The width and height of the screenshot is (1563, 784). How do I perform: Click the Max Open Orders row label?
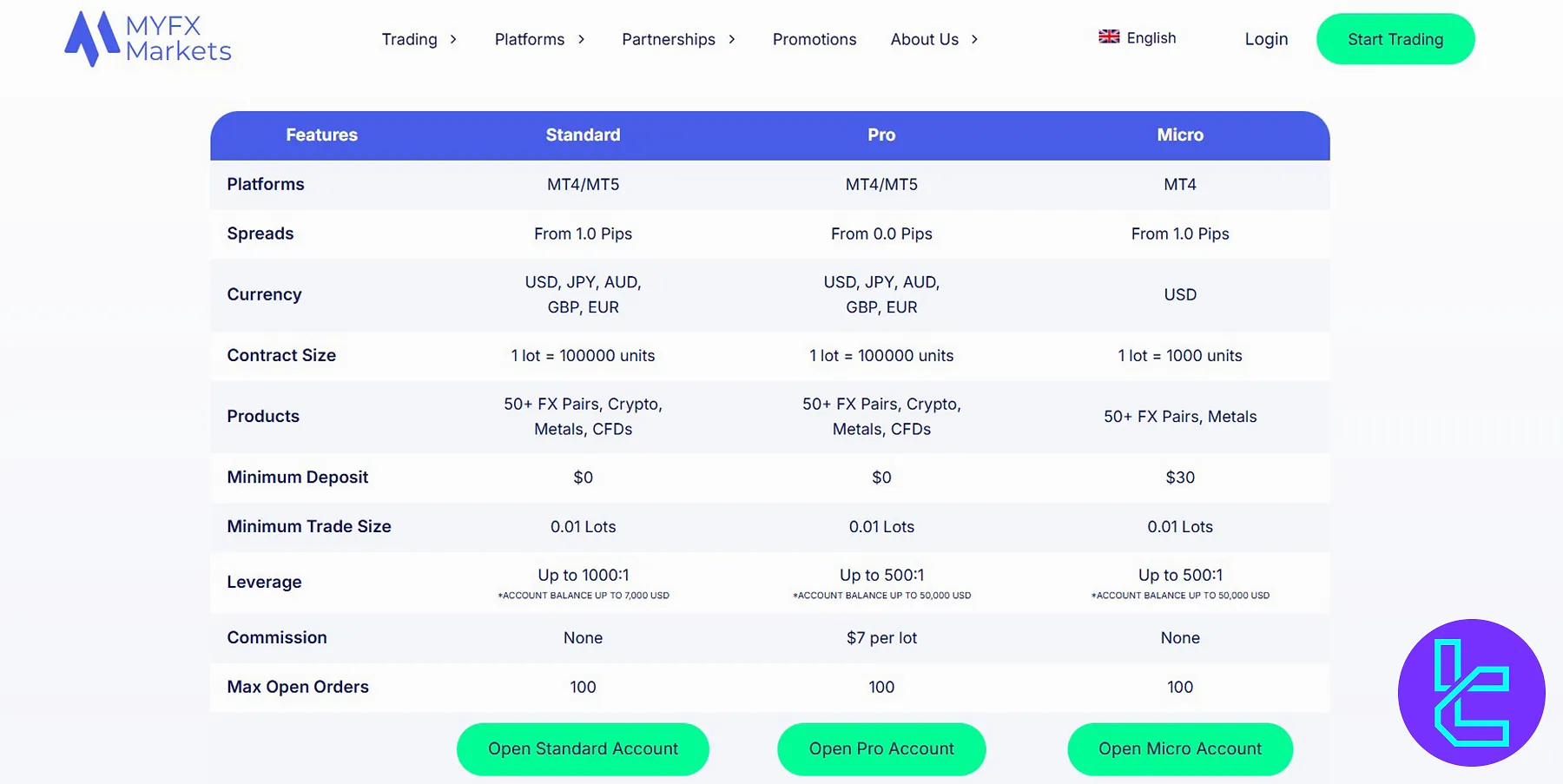coord(298,687)
